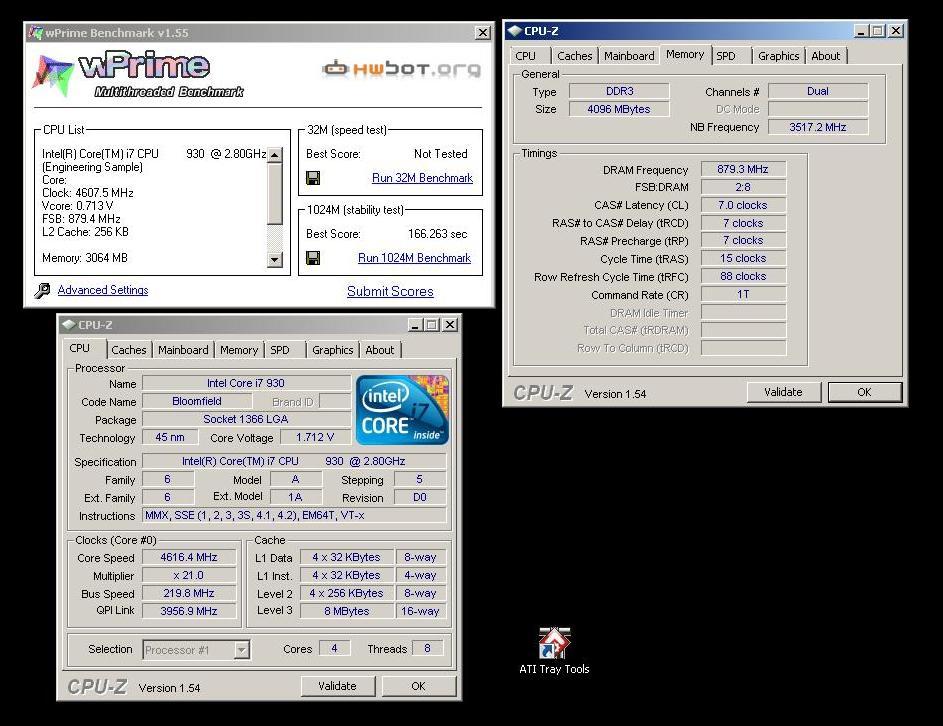Click OK in the CPU-Z processor window
The width and height of the screenshot is (943, 726).
(x=419, y=686)
